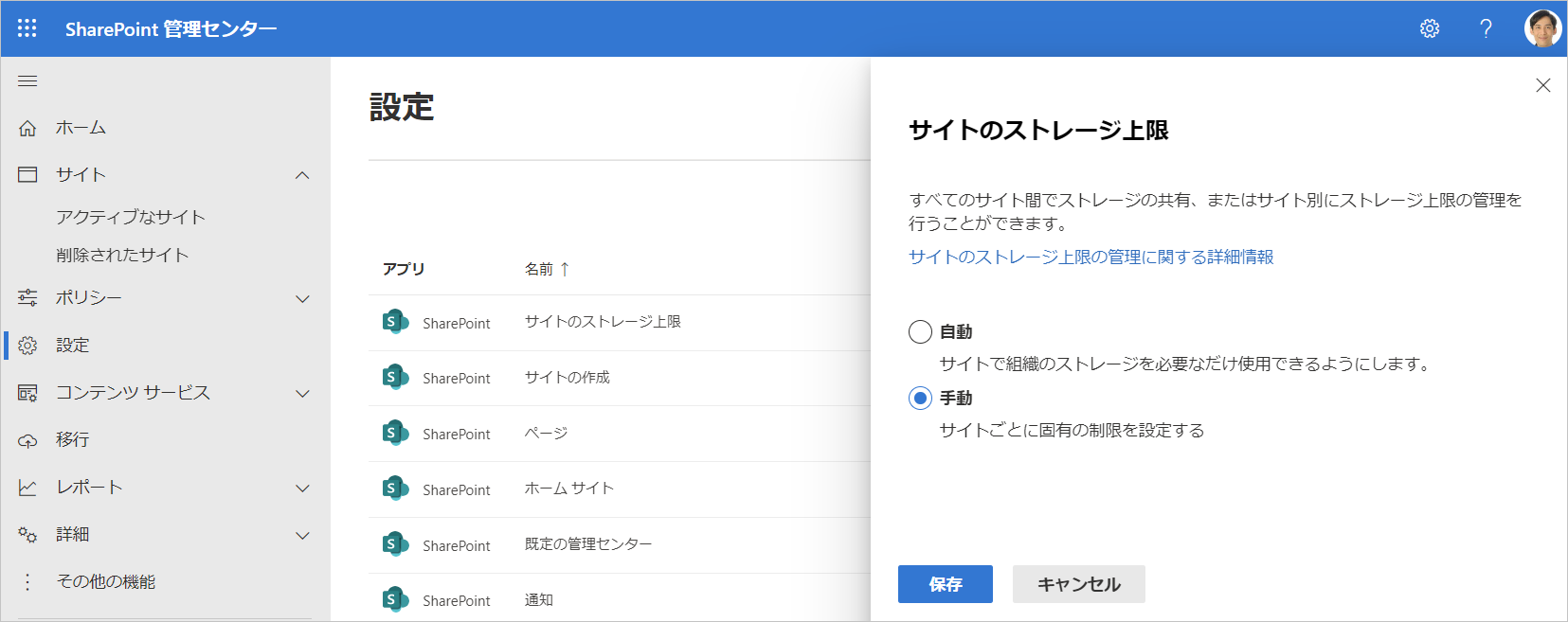Click SharePoint 管理センター title

(171, 28)
